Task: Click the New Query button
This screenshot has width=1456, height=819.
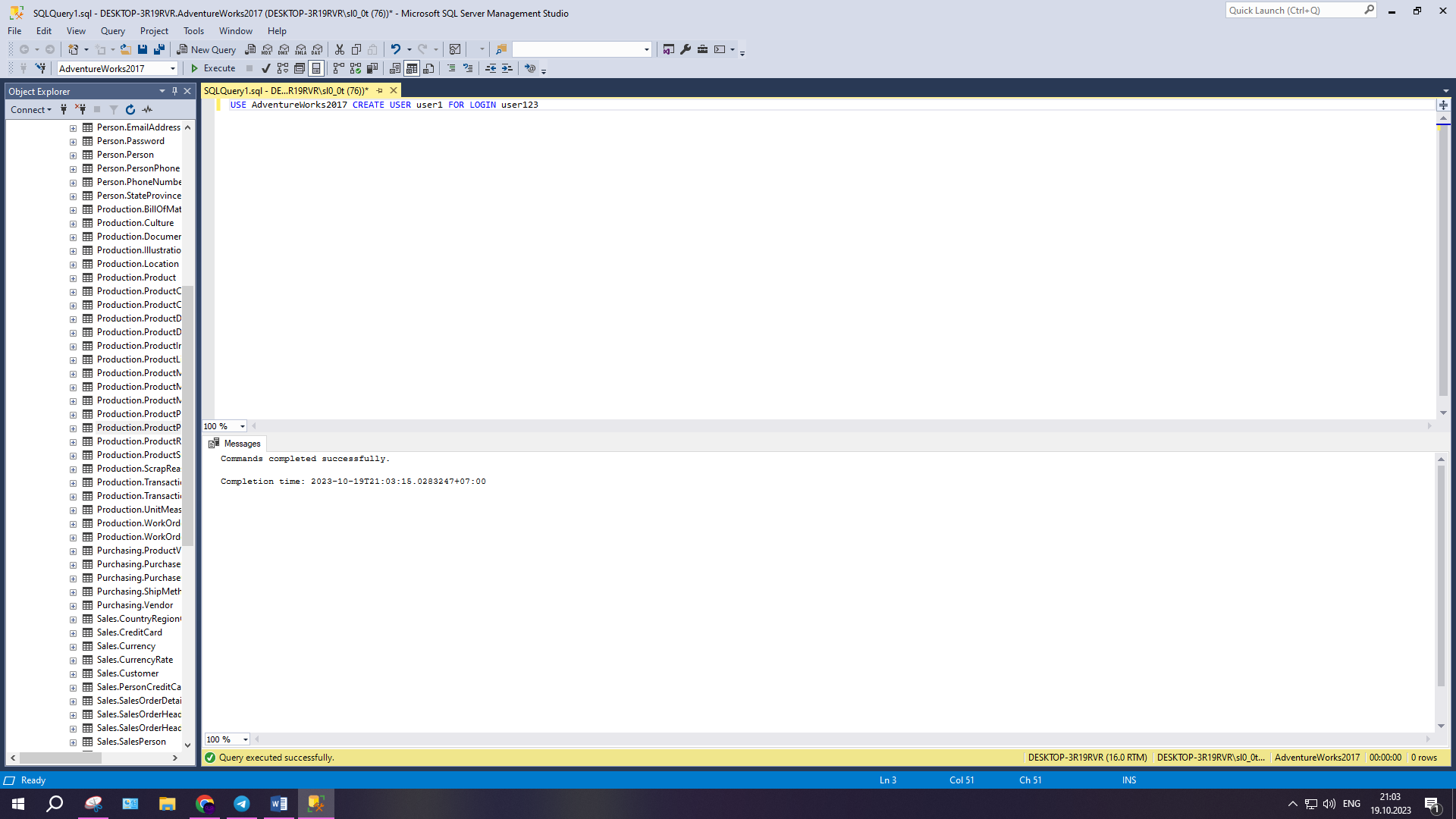Action: (206, 49)
